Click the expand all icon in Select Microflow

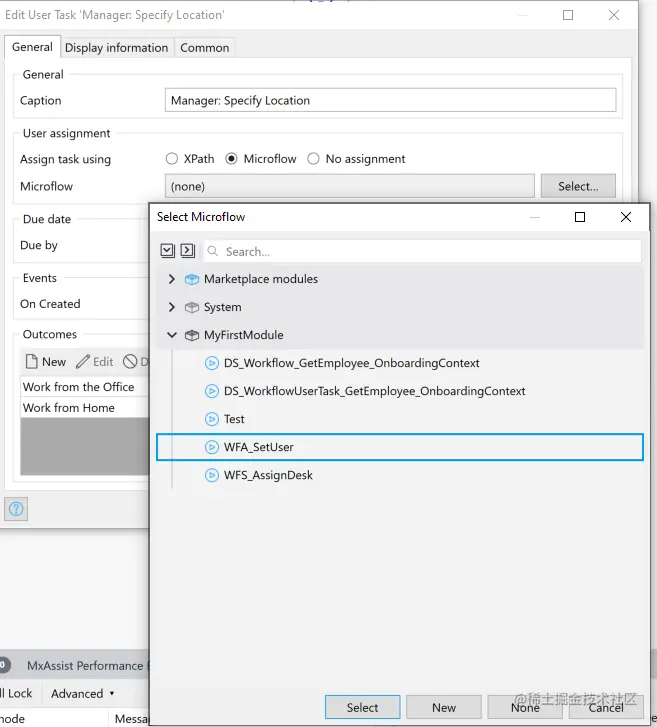point(167,251)
